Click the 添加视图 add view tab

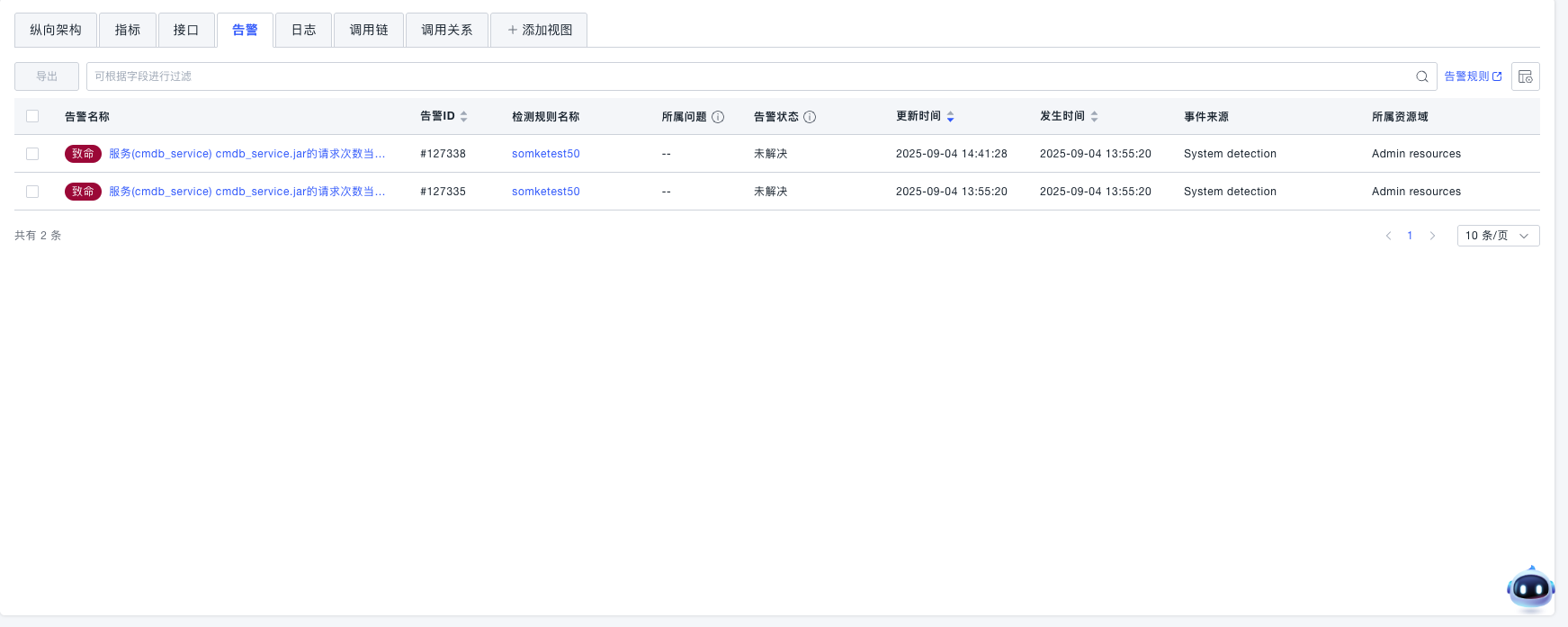(x=539, y=30)
